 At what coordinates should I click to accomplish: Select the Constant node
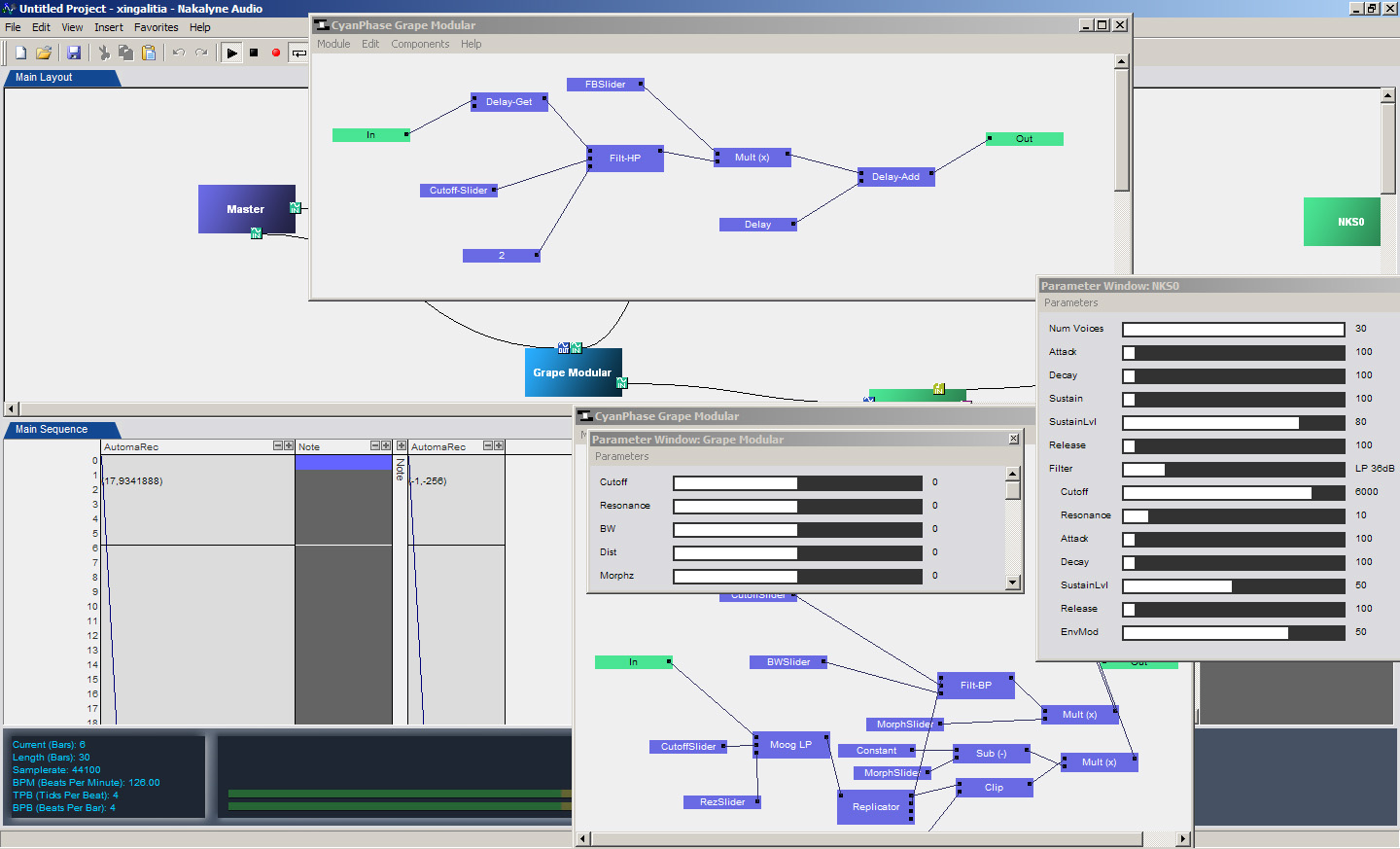coord(877,751)
